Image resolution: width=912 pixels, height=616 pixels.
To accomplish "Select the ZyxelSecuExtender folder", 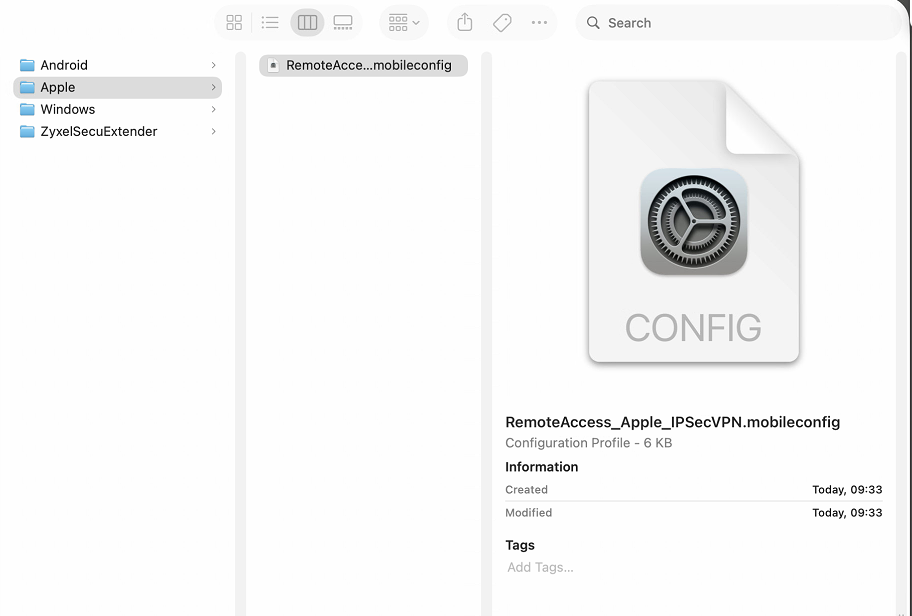I will click(x=98, y=131).
